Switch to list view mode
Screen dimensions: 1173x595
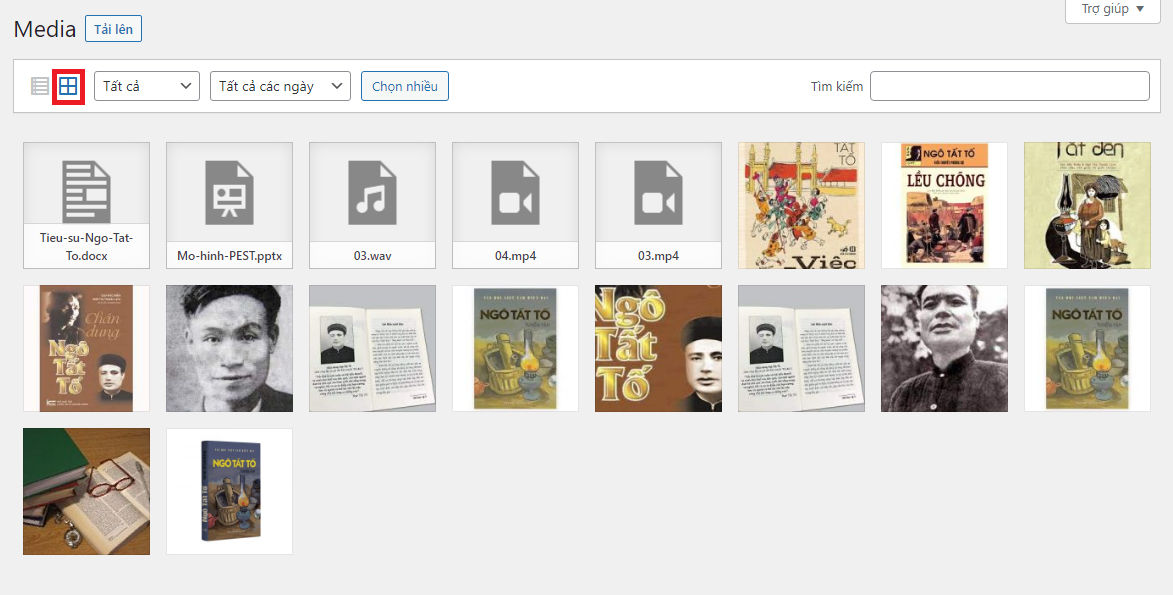tap(40, 86)
